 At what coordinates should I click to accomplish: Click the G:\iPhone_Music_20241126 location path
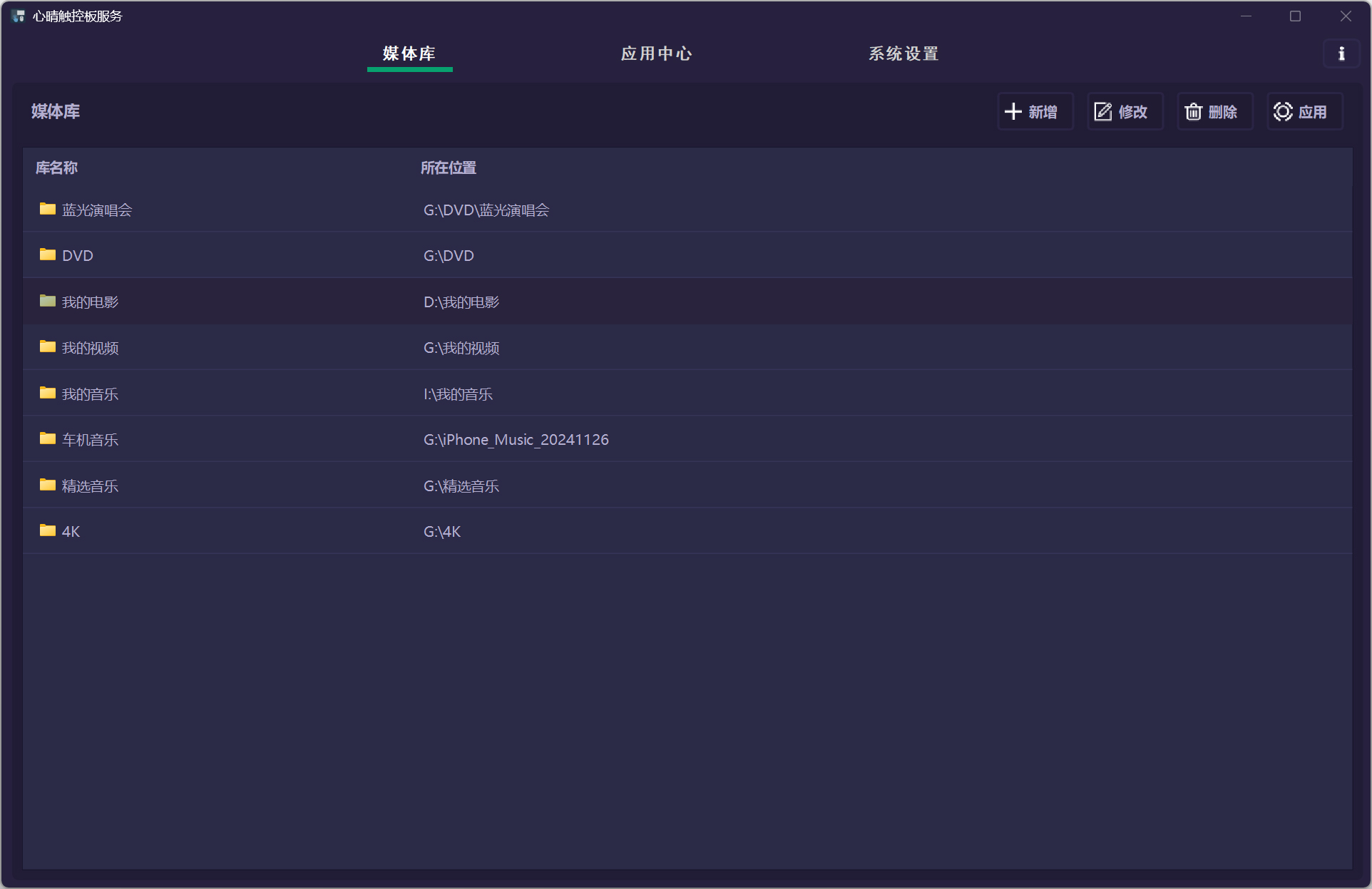tap(516, 440)
